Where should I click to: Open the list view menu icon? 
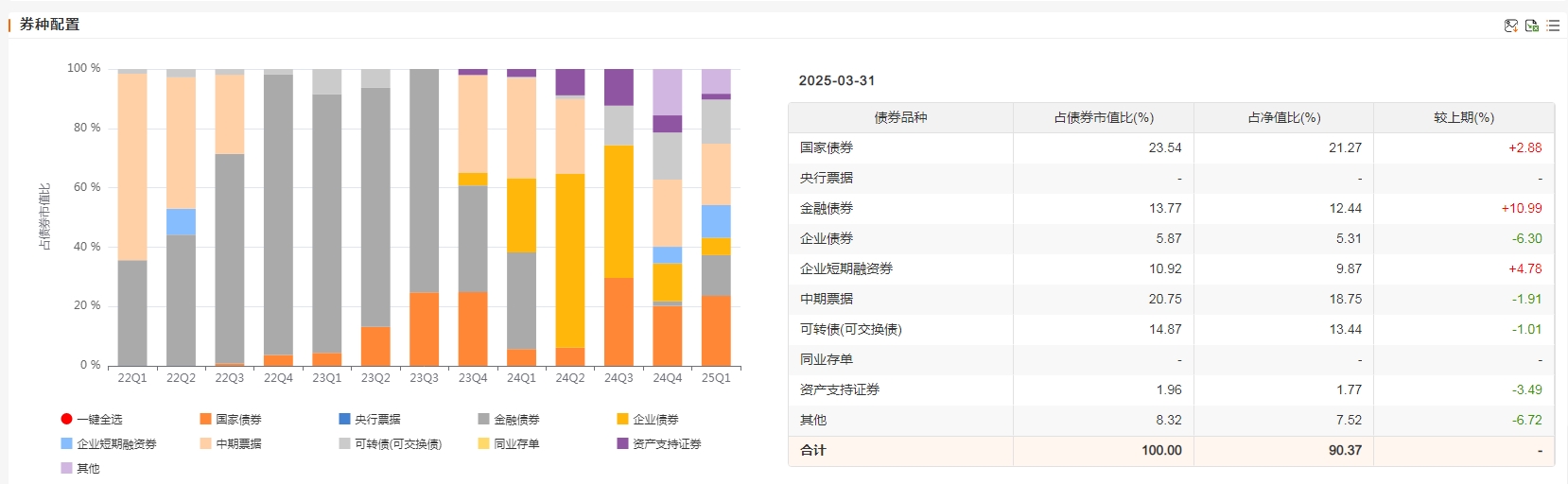(x=1553, y=26)
